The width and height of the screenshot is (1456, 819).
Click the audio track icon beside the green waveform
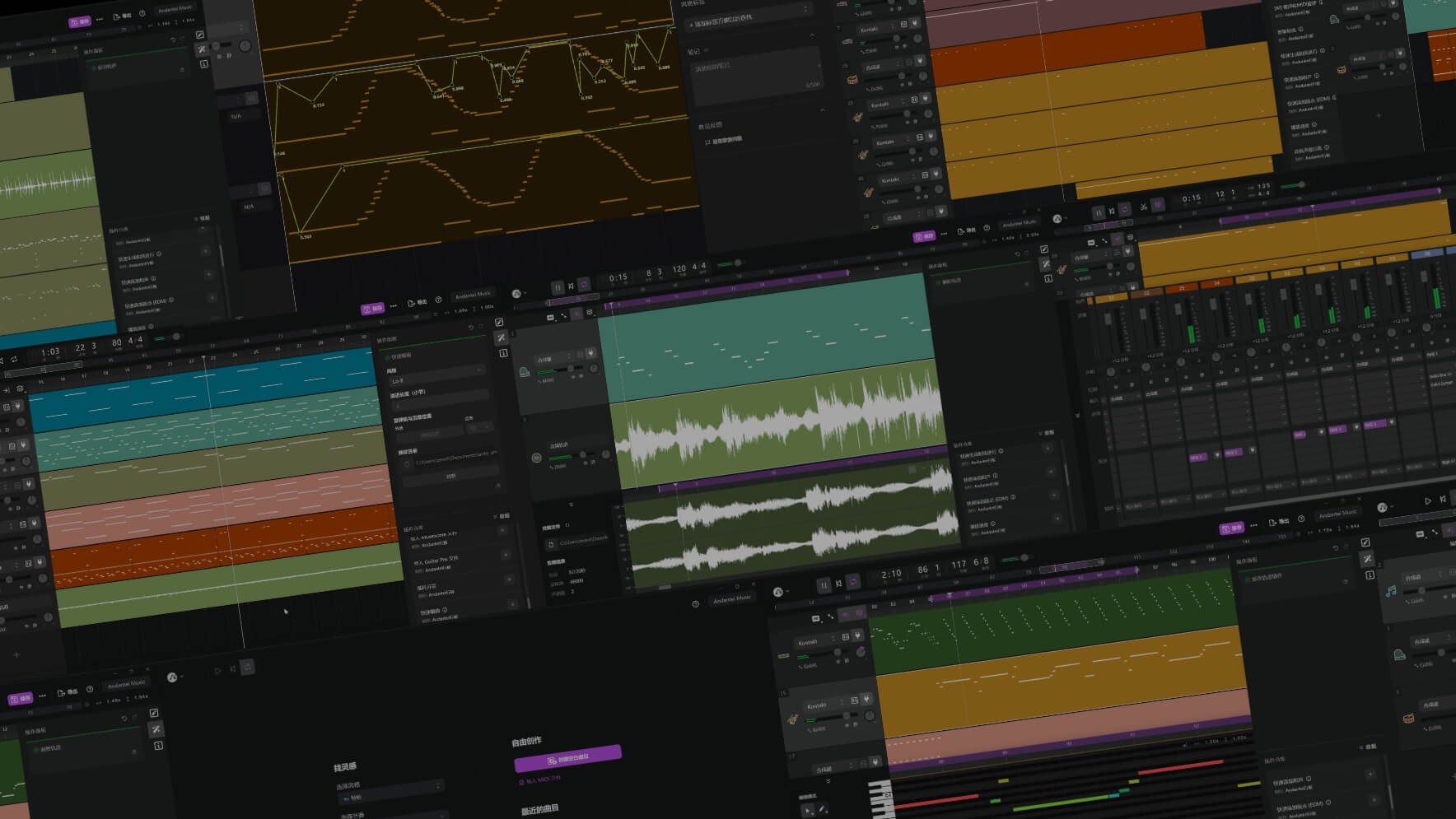pyautogui.click(x=536, y=458)
